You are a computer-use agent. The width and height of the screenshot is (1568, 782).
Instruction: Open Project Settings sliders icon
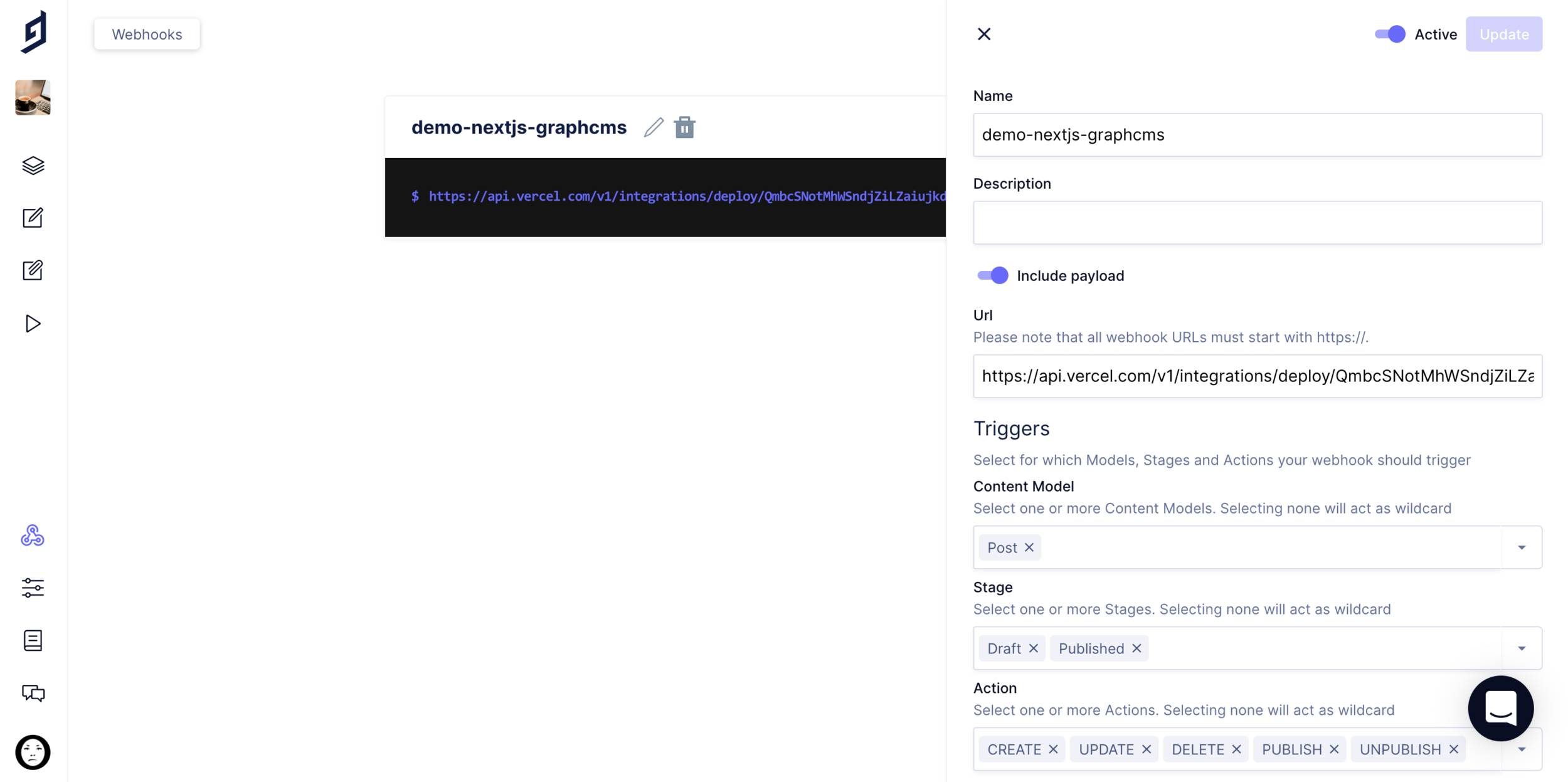pos(33,588)
